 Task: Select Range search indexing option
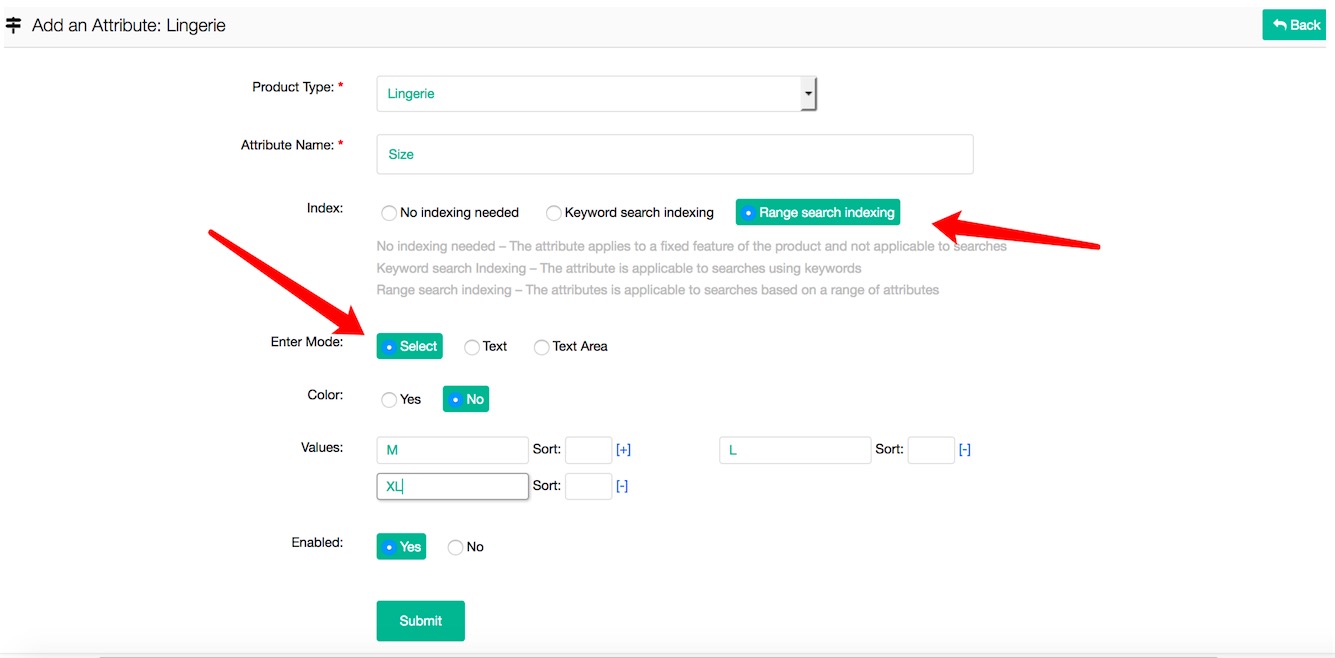817,212
